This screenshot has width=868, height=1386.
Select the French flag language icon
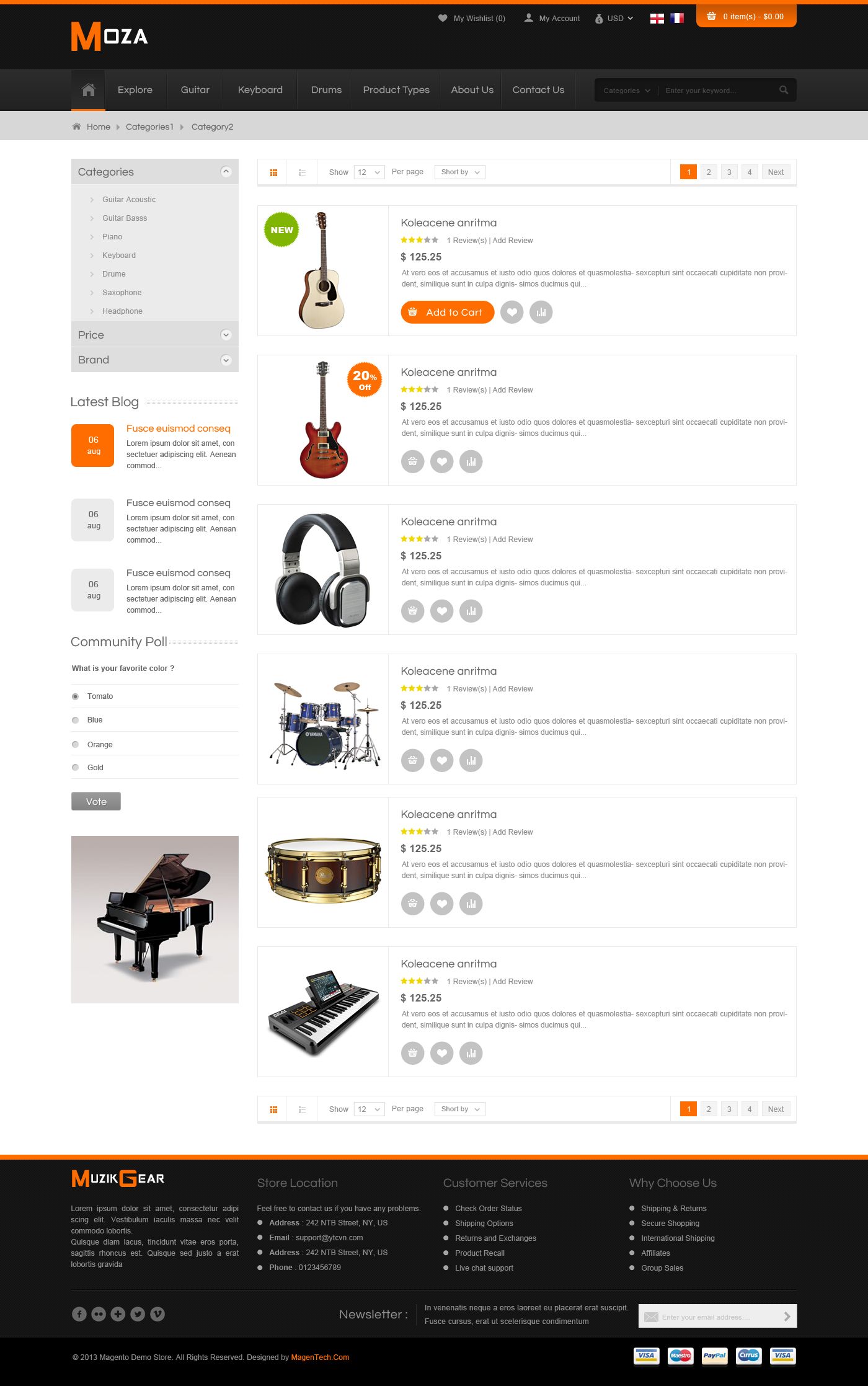(677, 18)
